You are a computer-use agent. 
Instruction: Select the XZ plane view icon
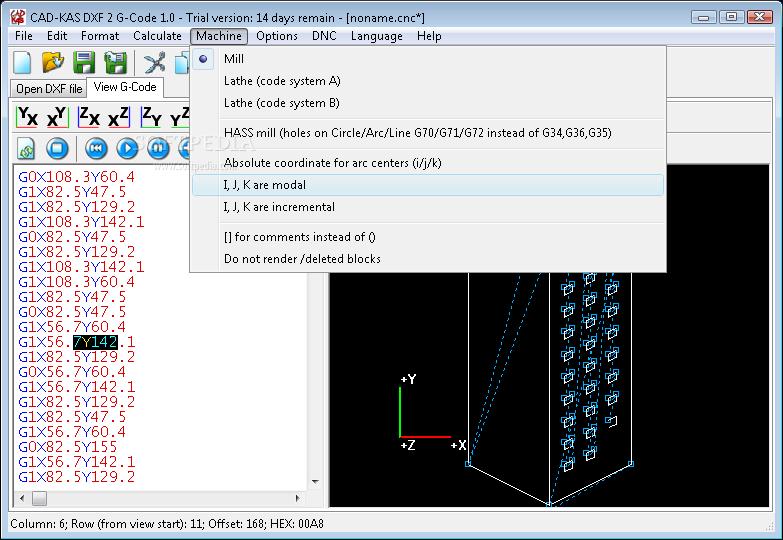point(119,118)
